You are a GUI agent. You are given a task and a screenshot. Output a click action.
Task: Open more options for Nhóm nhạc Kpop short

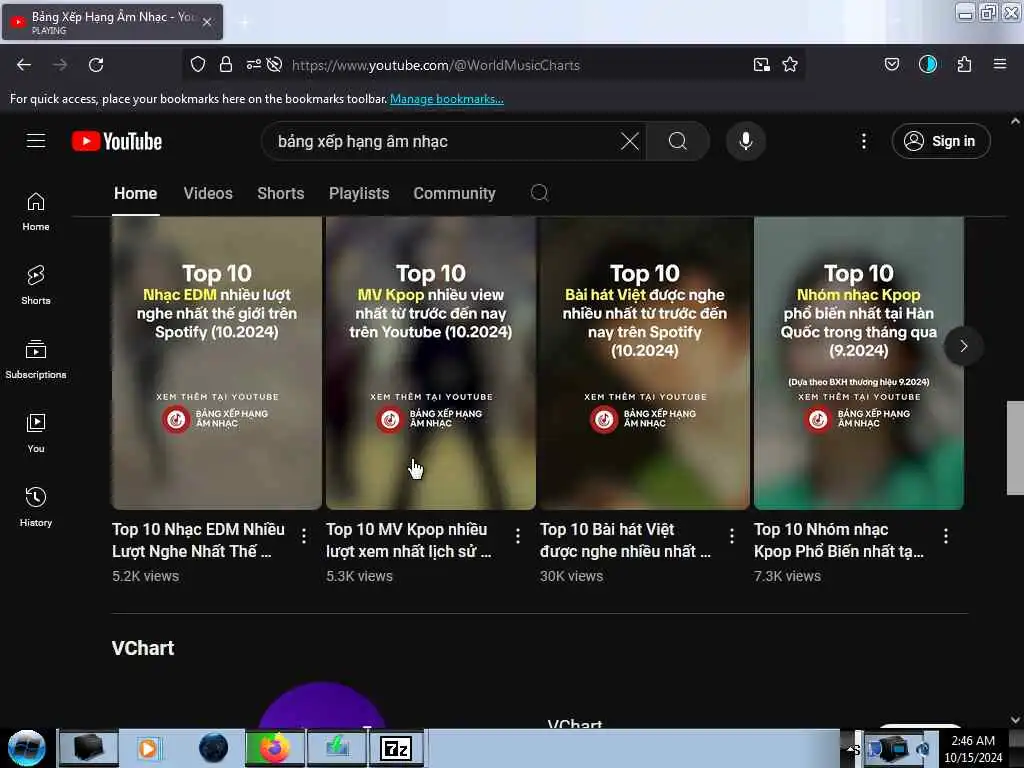point(946,536)
